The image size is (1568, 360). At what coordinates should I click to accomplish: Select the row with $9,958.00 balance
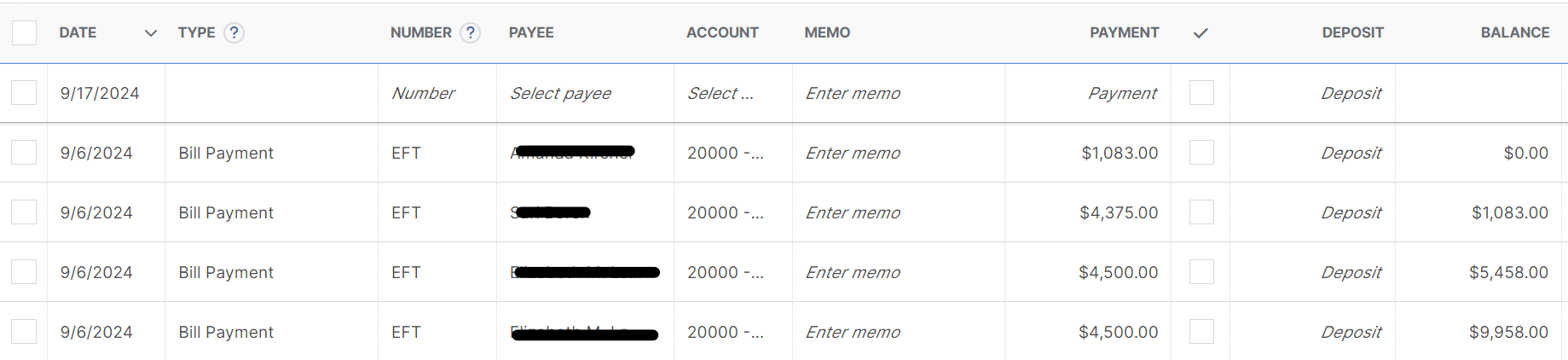(24, 332)
